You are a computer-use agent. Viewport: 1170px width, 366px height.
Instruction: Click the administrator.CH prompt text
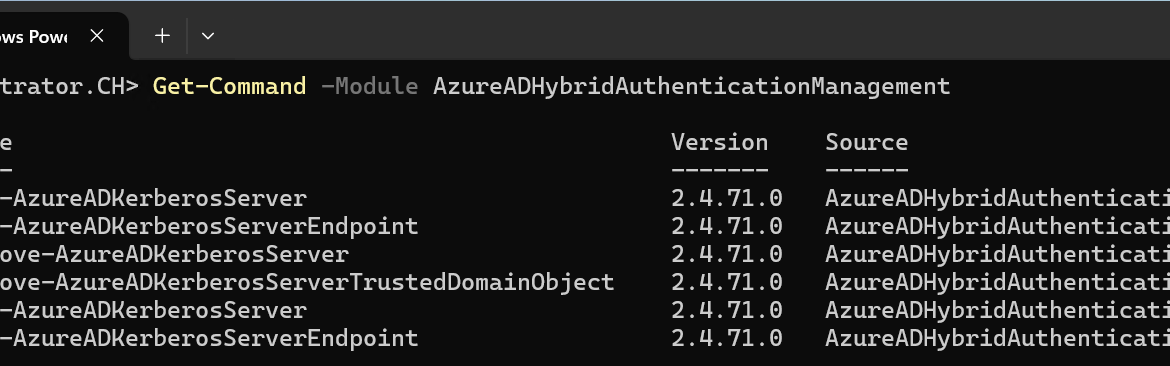pyautogui.click(x=69, y=86)
